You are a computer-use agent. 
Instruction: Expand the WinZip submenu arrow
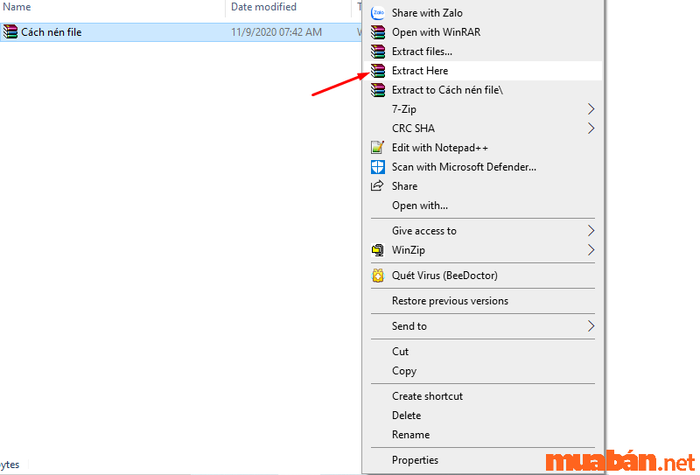click(591, 250)
